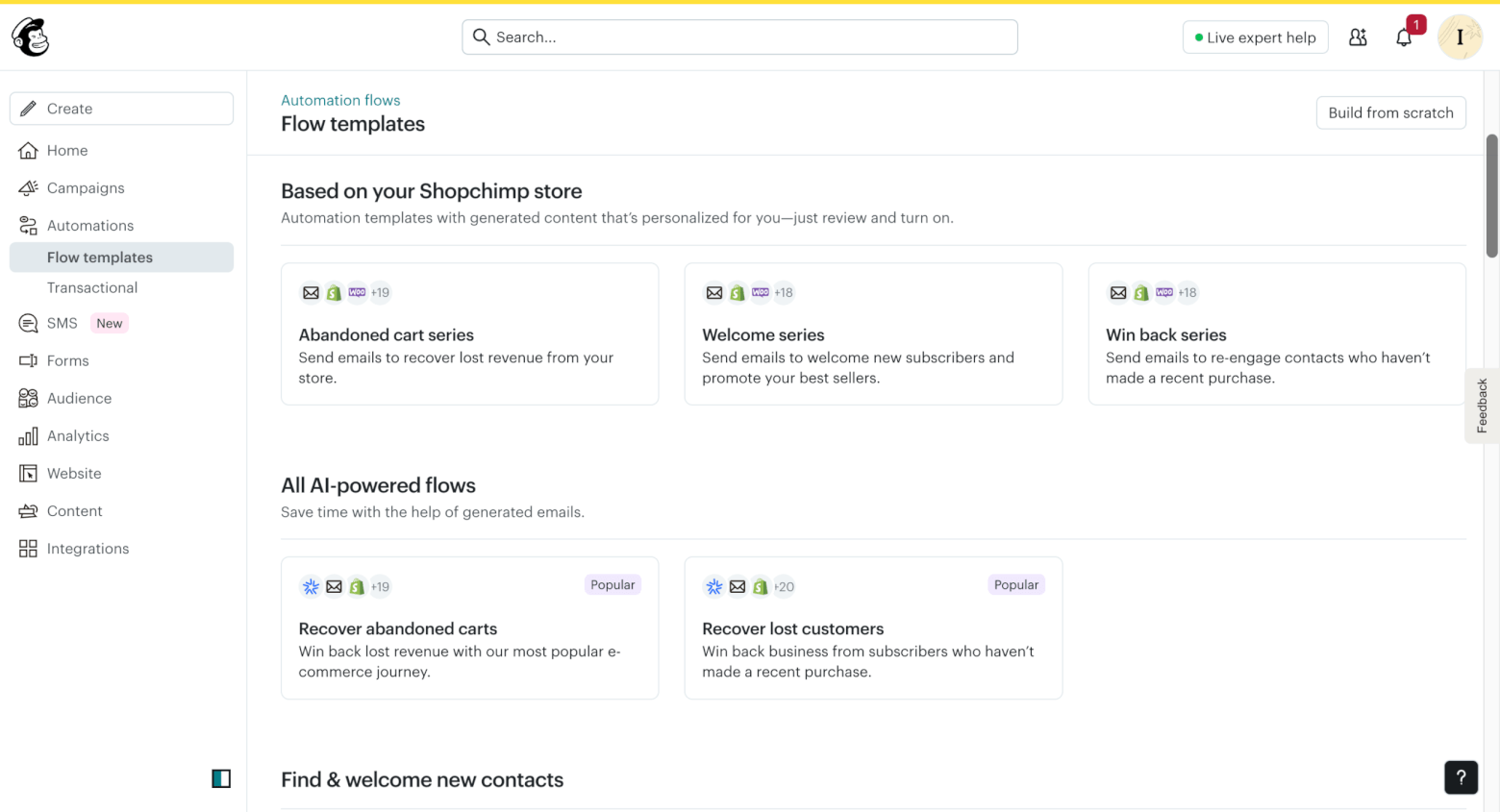
Task: Click the Automations flow icon
Action: coord(28,225)
